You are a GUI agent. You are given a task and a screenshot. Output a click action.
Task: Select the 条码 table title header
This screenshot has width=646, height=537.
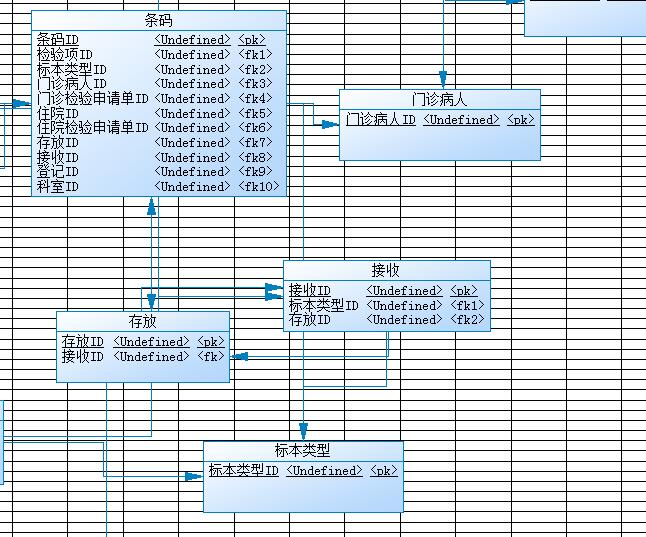159,20
